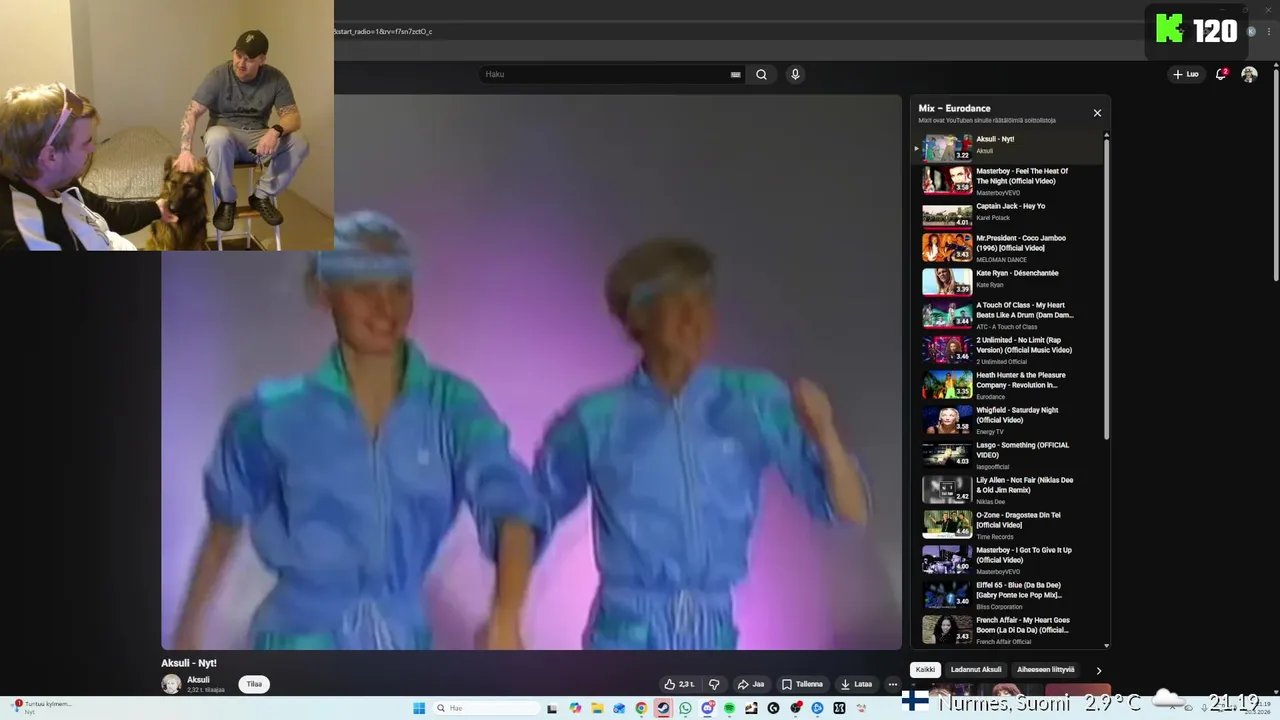Open the three-dot more actions menu
This screenshot has height=720, width=1280.
click(893, 684)
